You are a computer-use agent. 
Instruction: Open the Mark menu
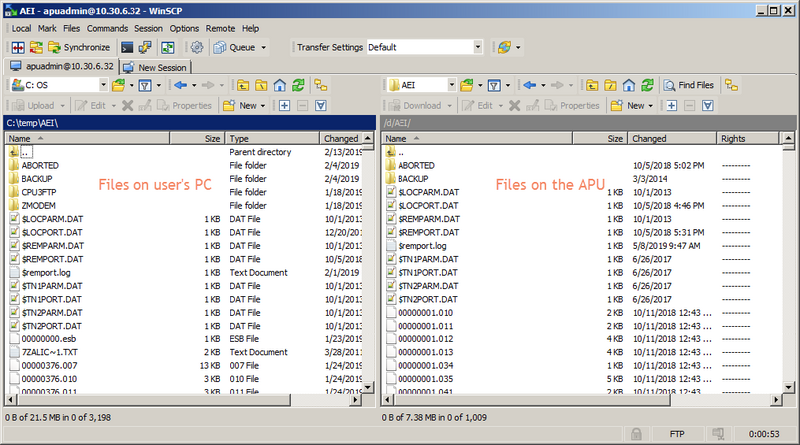[47, 29]
